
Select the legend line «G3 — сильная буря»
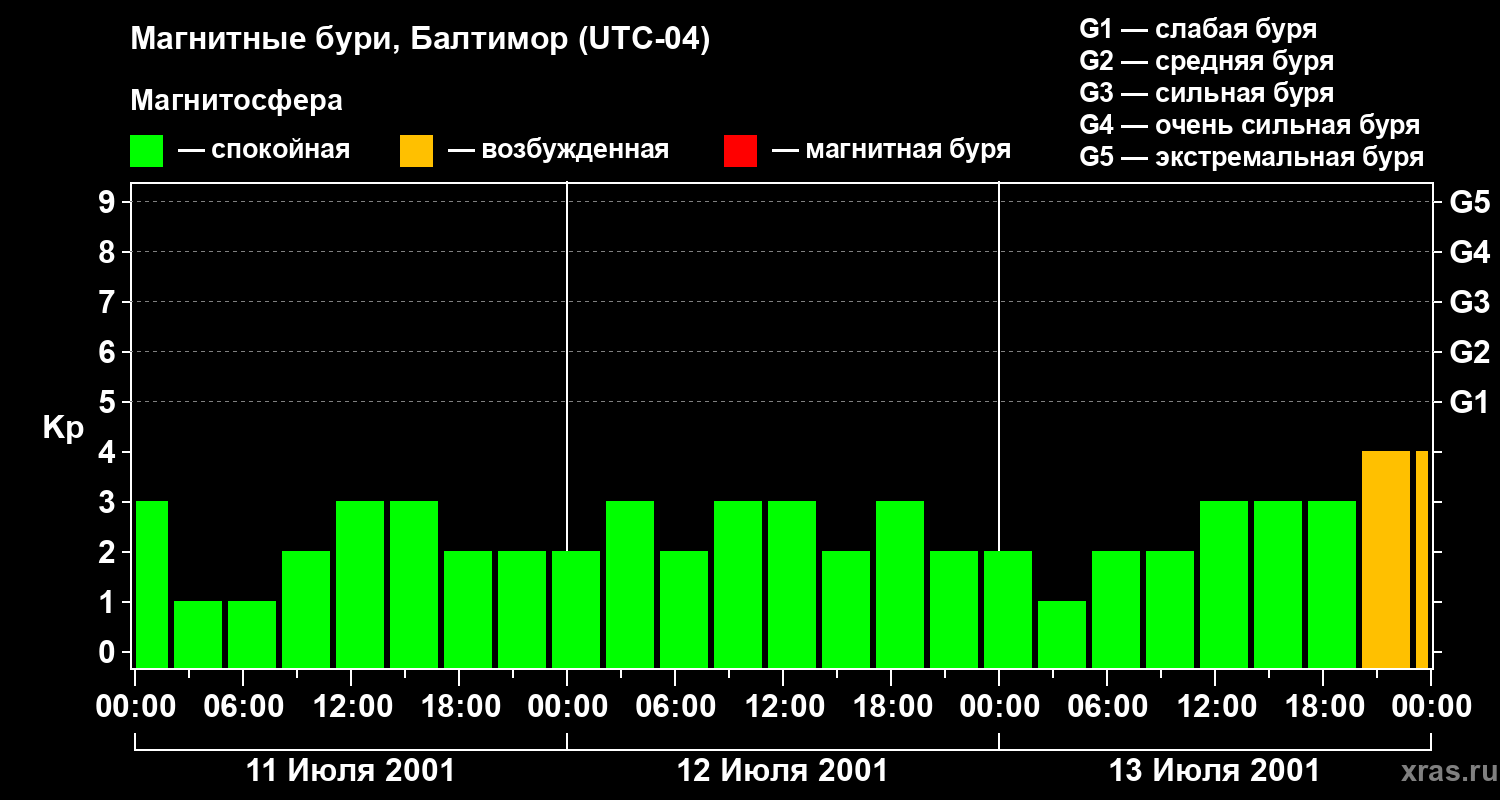1207,93
